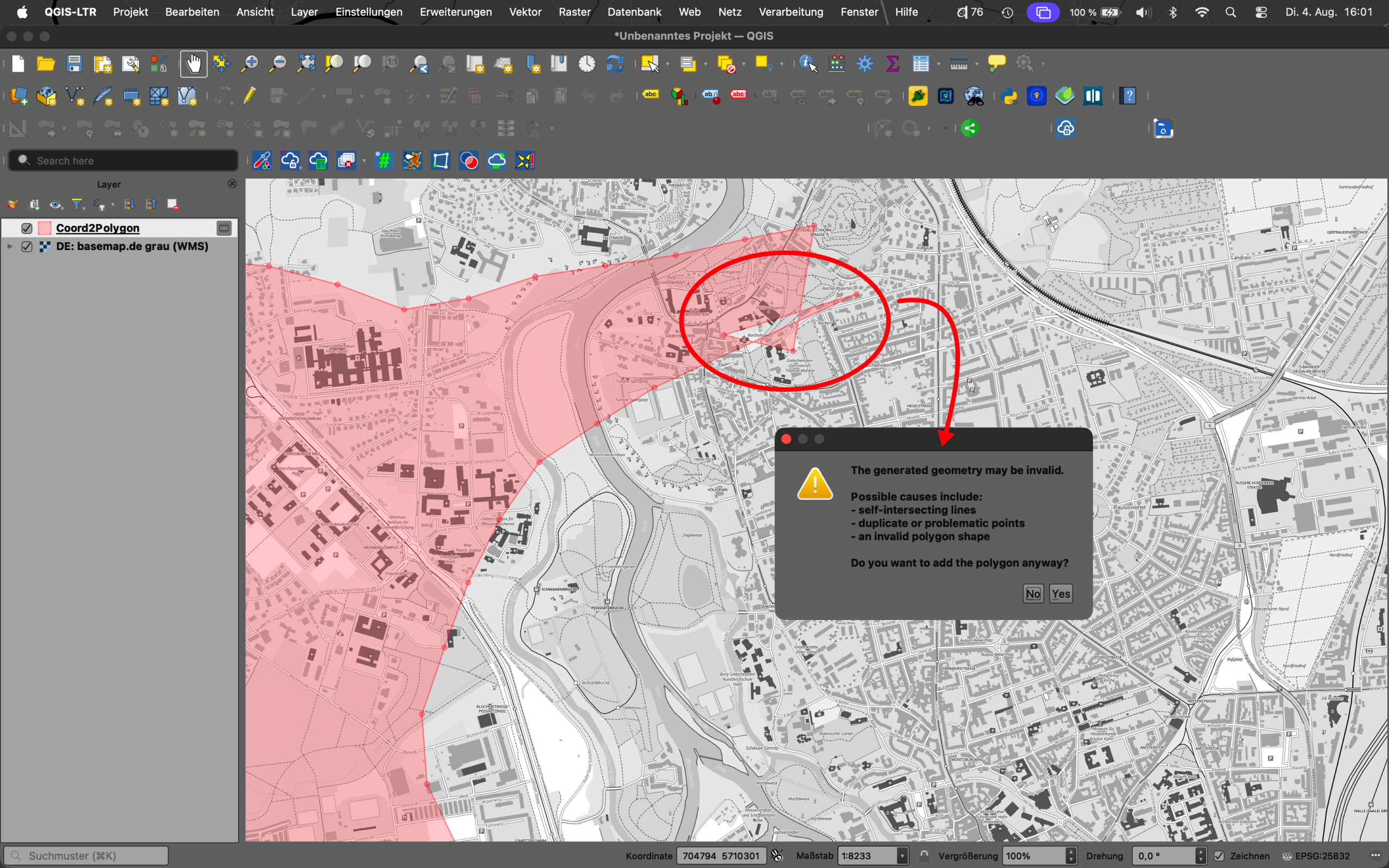Image resolution: width=1389 pixels, height=868 pixels.
Task: Click No in the invalid geometry dialog
Action: [1033, 593]
